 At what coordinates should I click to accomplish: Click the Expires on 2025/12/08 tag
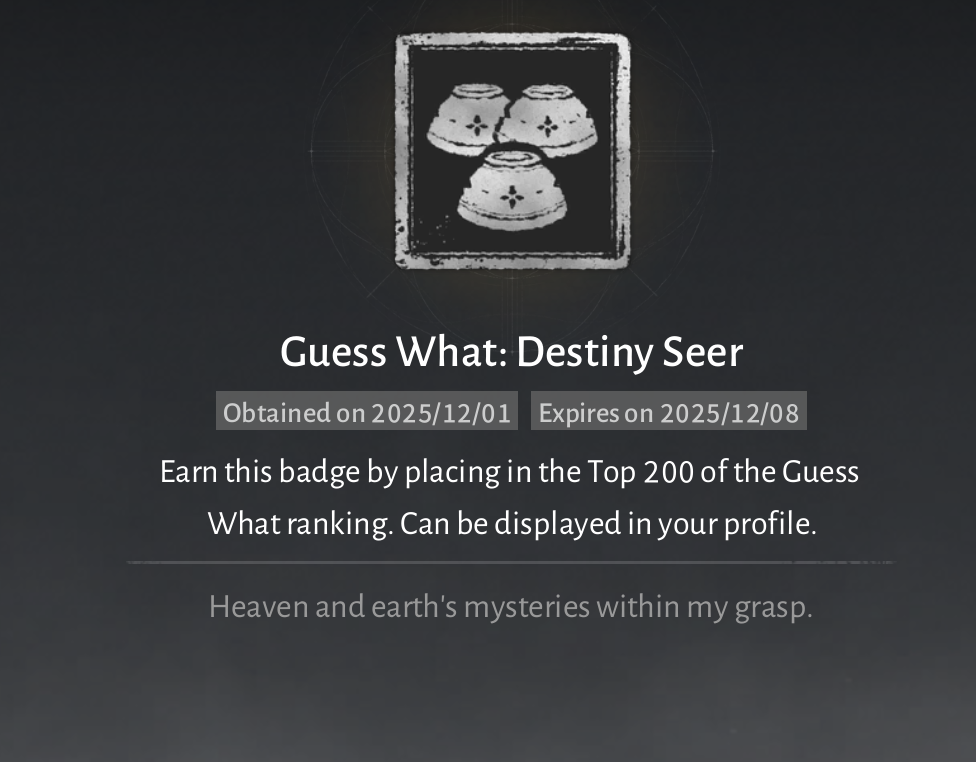pos(669,411)
